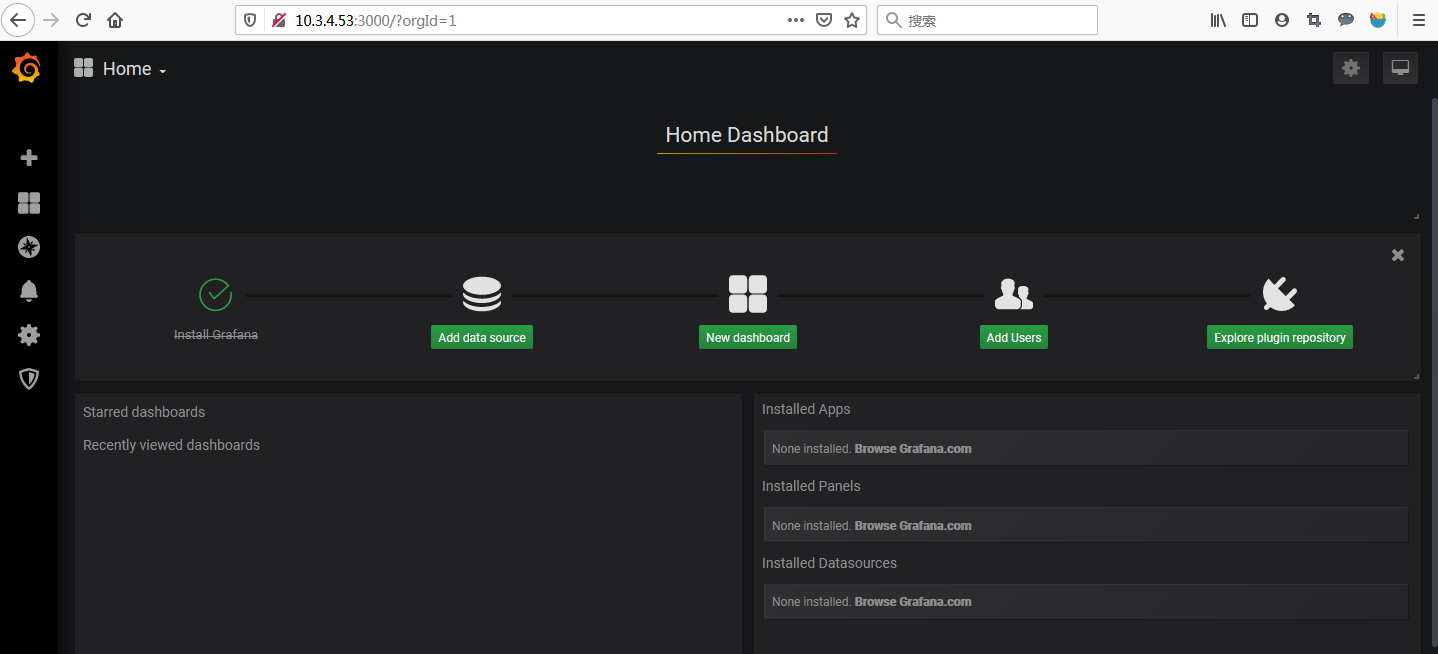Click the Pocket save icon
1438x654 pixels.
(824, 20)
